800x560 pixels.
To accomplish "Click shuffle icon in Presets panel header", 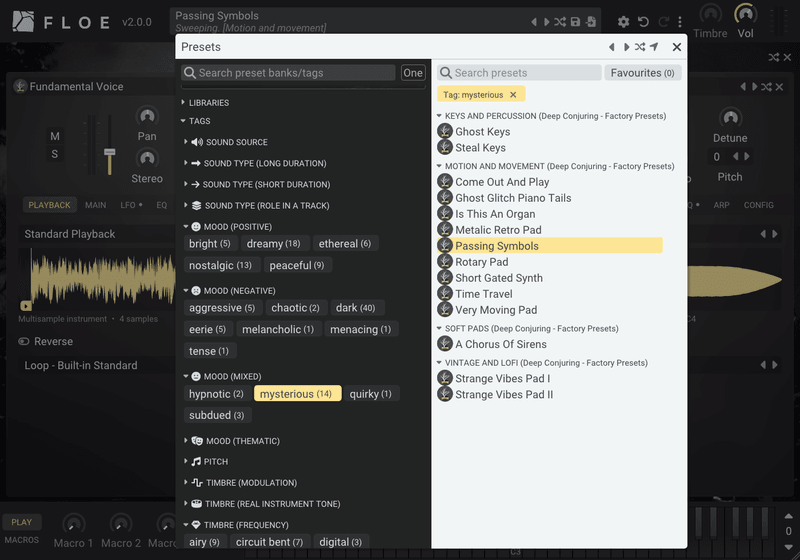I will point(640,47).
